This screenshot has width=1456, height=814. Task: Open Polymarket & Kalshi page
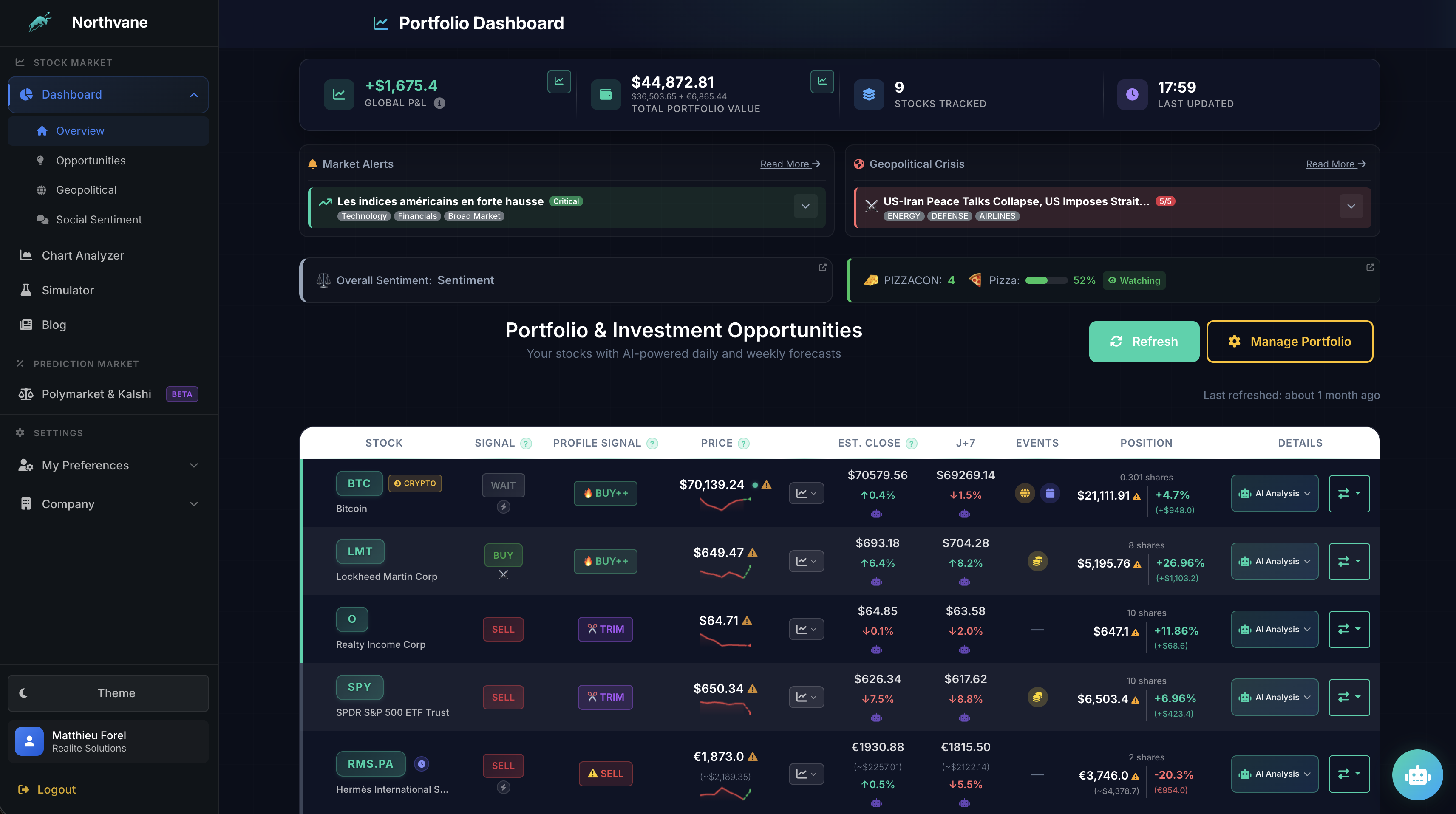click(x=108, y=394)
